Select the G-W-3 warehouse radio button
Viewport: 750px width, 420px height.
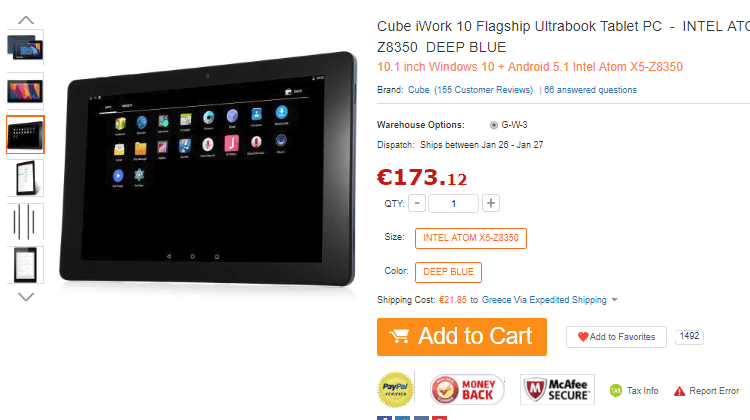tap(494, 125)
